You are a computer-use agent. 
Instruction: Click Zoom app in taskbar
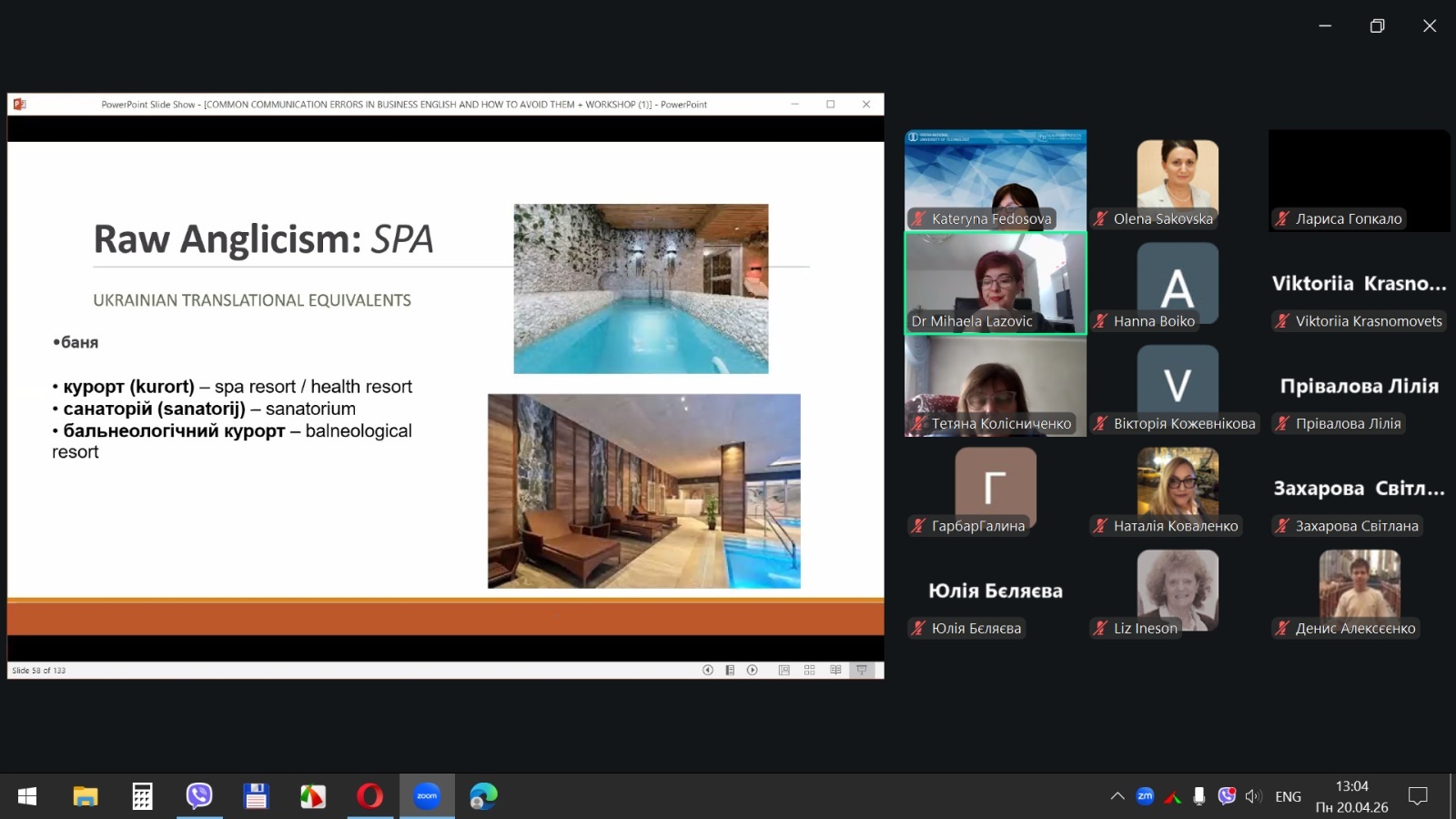click(x=427, y=796)
